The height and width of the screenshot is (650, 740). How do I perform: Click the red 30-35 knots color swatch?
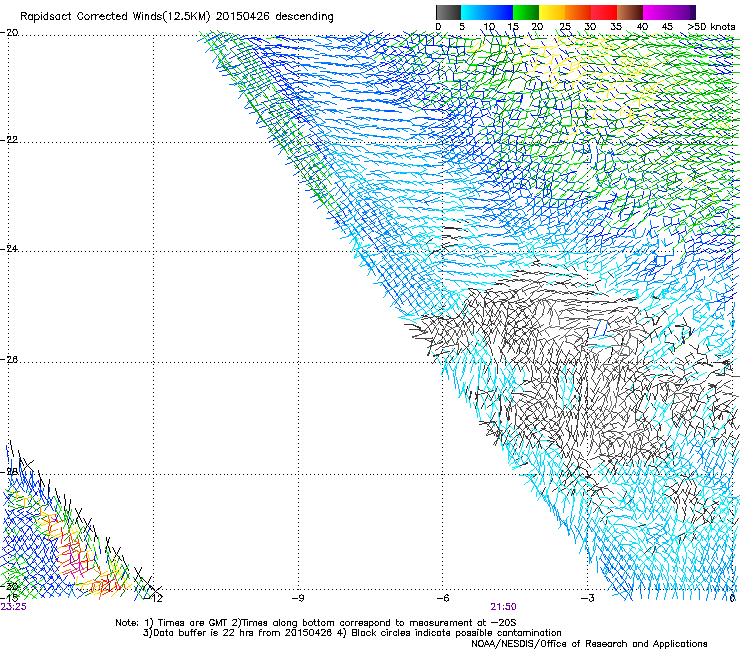tap(604, 12)
